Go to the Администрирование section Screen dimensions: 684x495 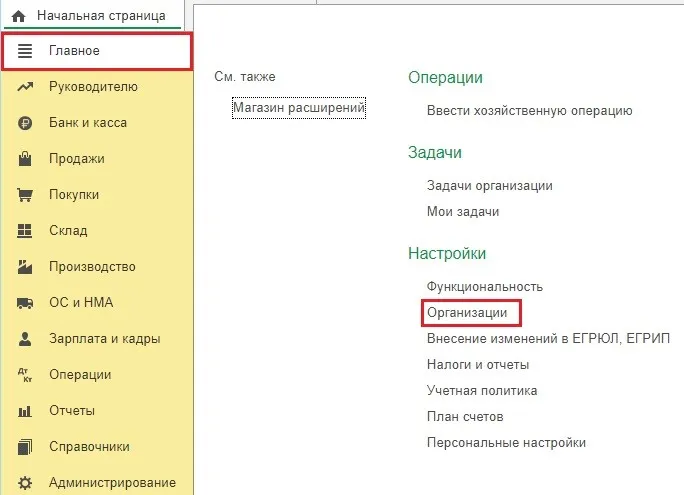pyautogui.click(x=97, y=483)
